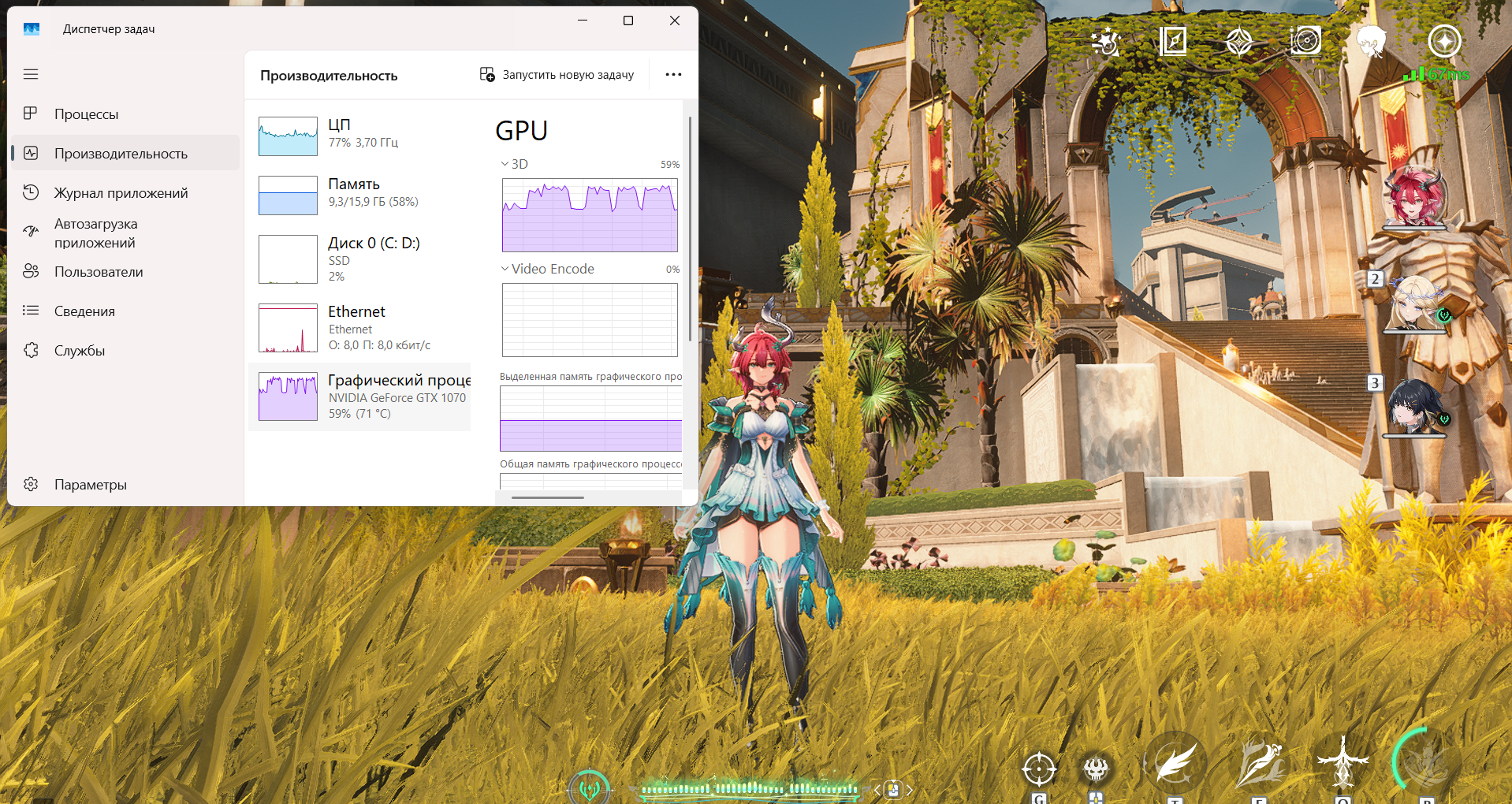
Task: Open the Пользователи tab
Action: (x=124, y=272)
